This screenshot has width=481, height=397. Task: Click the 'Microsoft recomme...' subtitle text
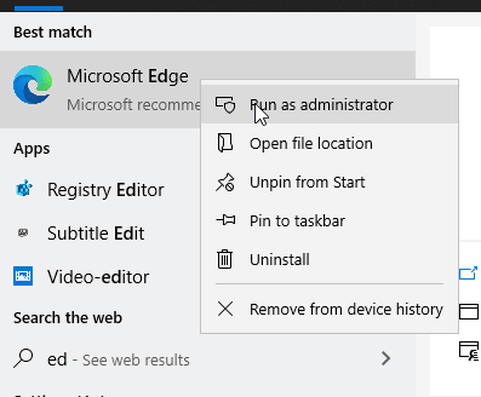pos(134,105)
